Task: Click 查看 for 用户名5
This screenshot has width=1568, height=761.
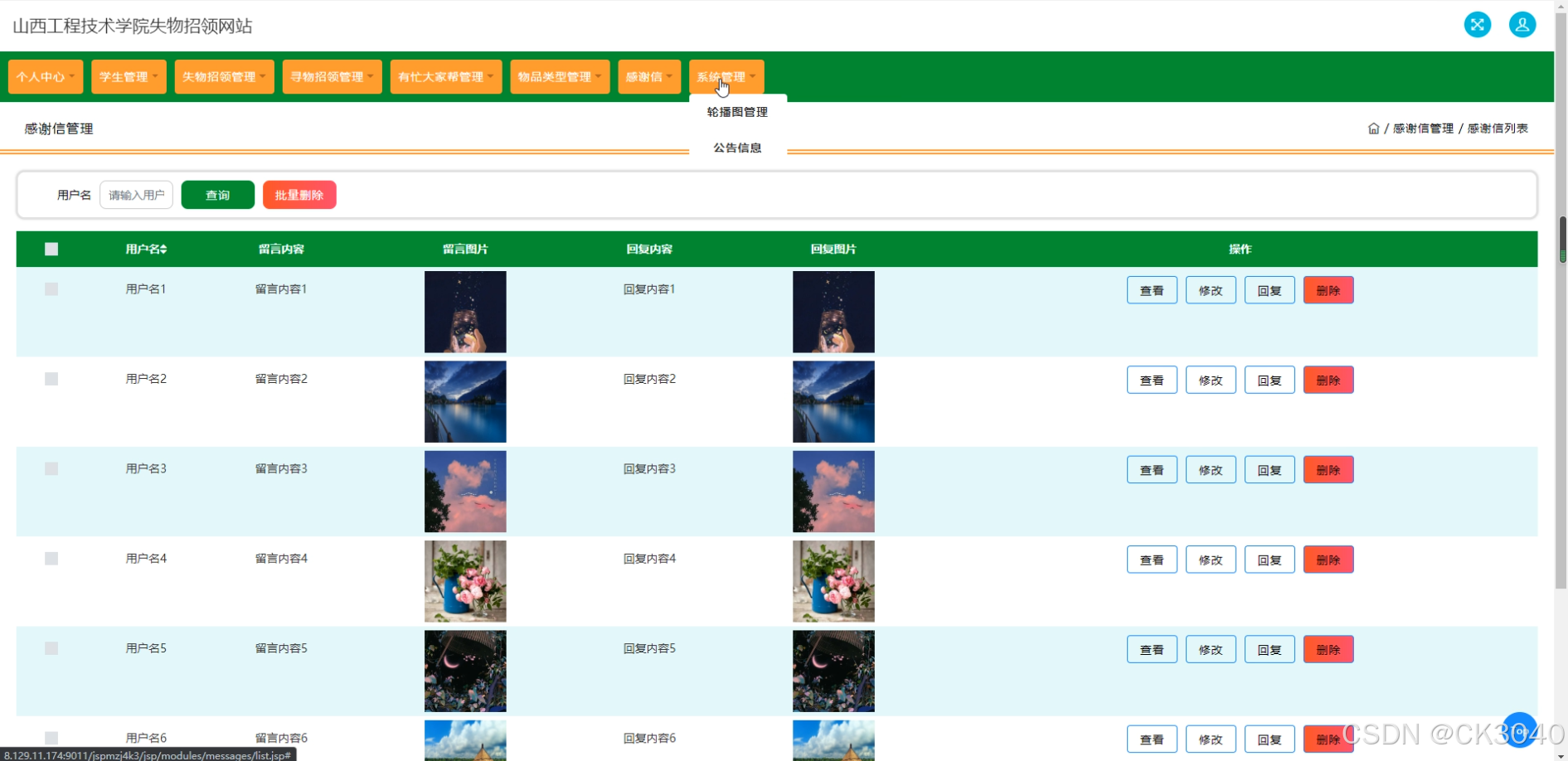Action: tap(1152, 649)
